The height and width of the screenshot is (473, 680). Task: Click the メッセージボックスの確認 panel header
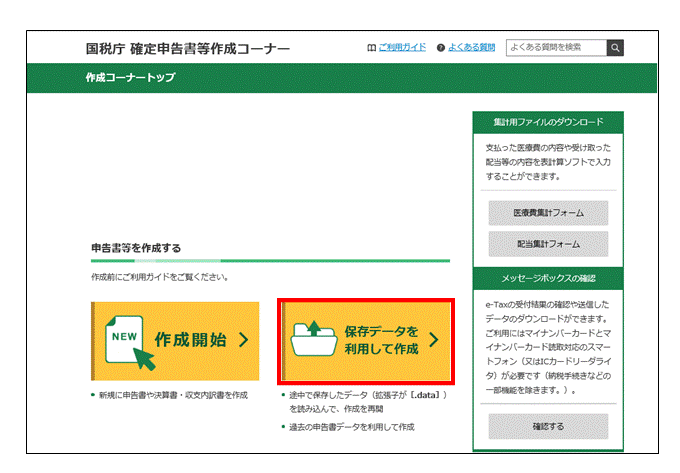(x=547, y=277)
